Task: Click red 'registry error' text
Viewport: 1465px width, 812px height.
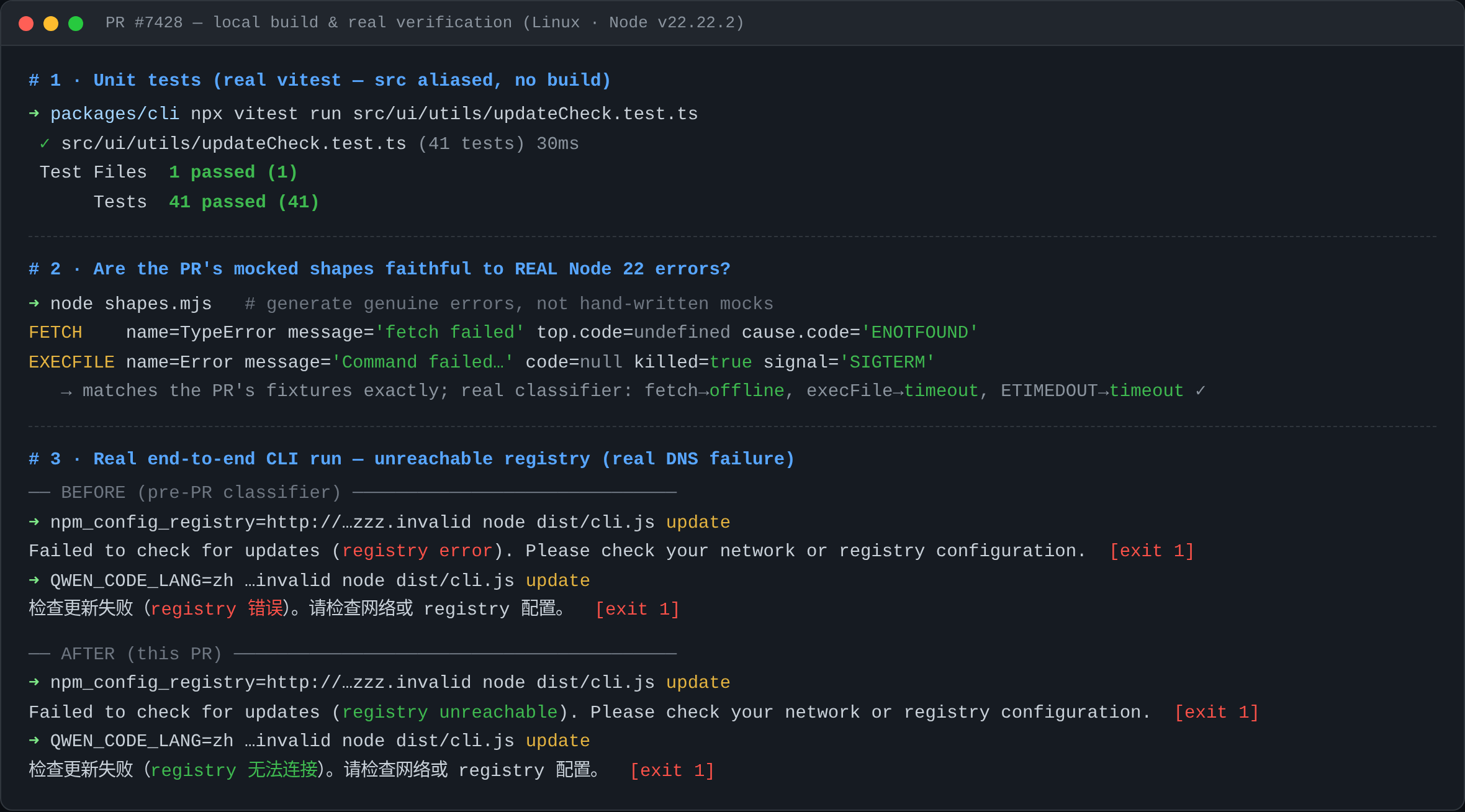Action: pos(417,551)
